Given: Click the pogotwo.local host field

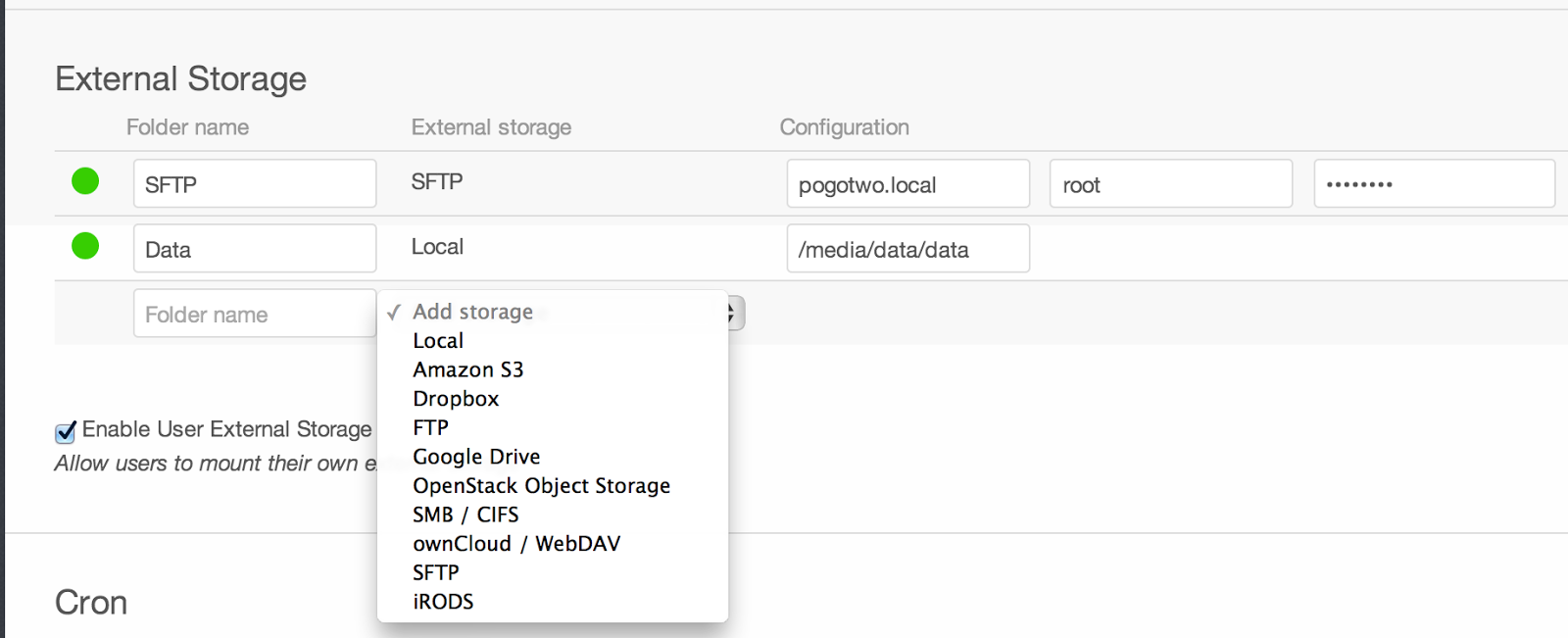Looking at the screenshot, I should click(908, 183).
